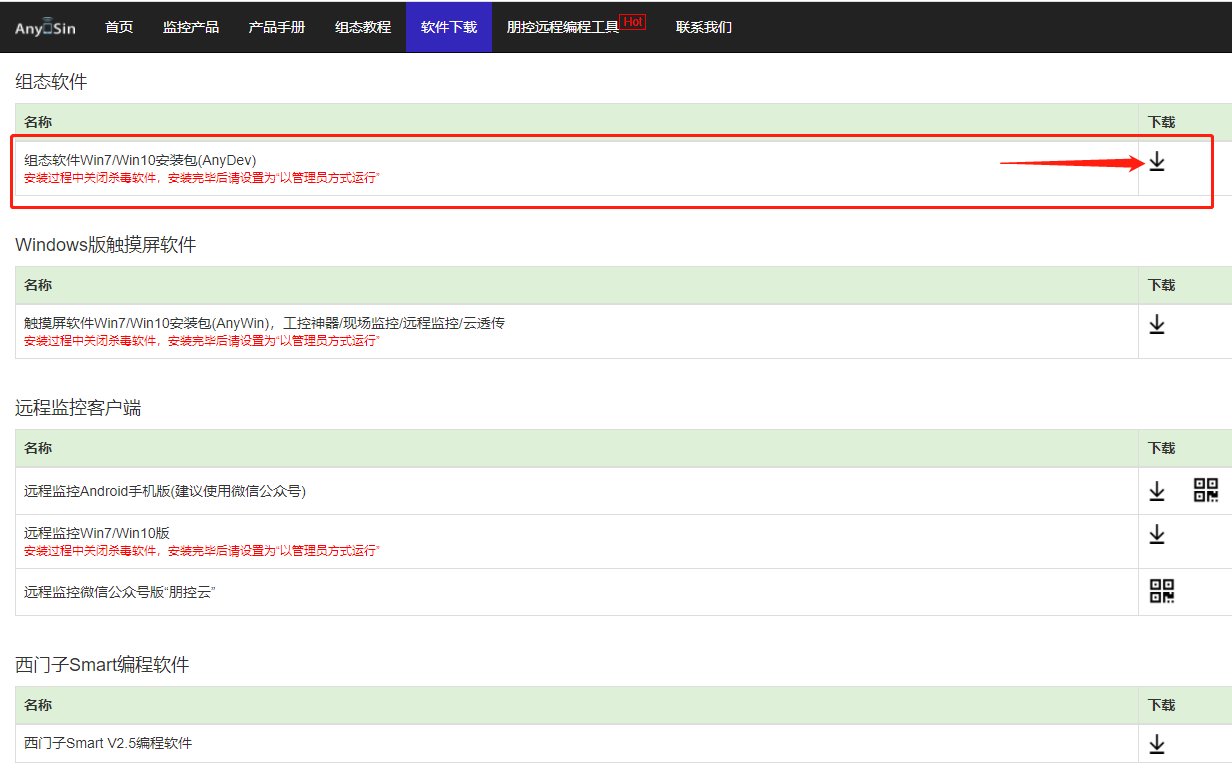1232x781 pixels.
Task: Open the 监控产品 menu item
Action: [191, 27]
